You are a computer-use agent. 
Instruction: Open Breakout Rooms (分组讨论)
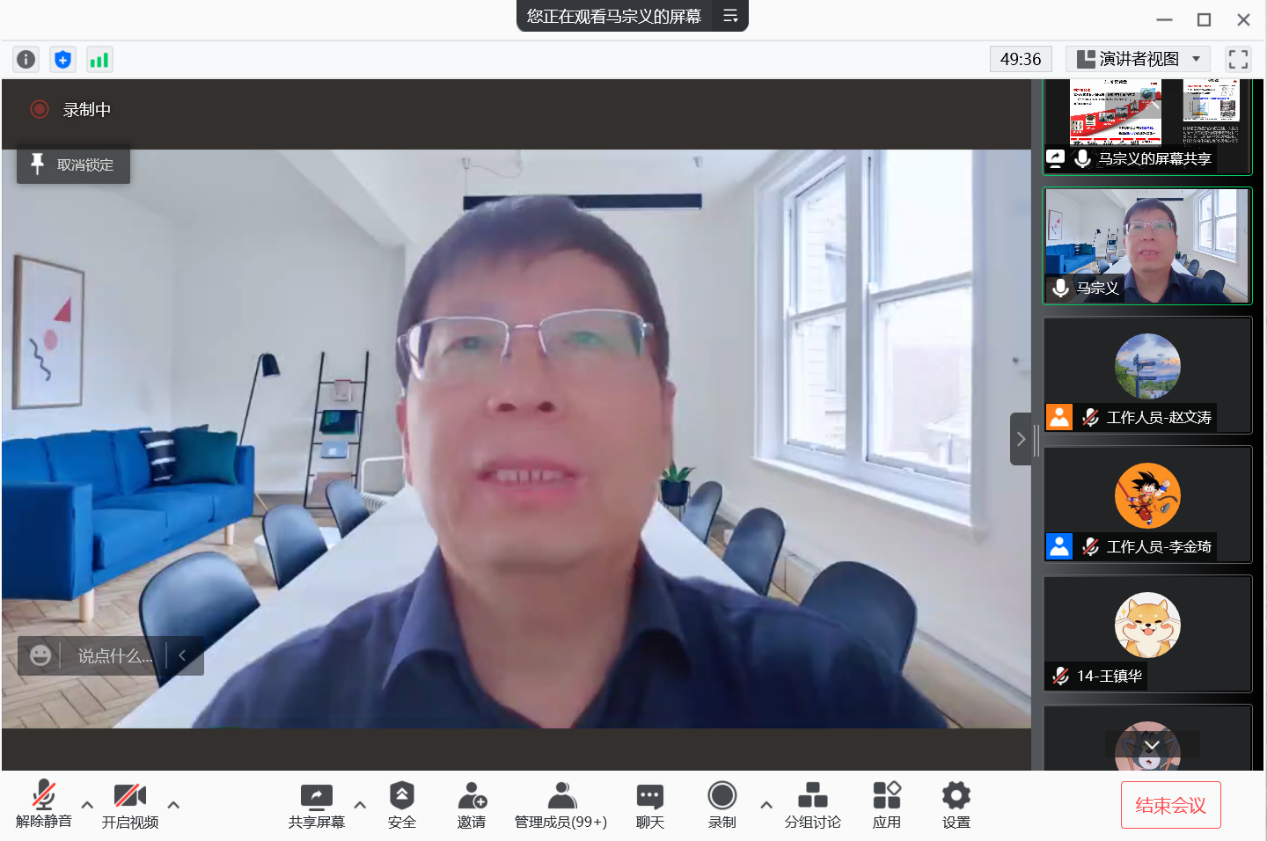(x=812, y=805)
